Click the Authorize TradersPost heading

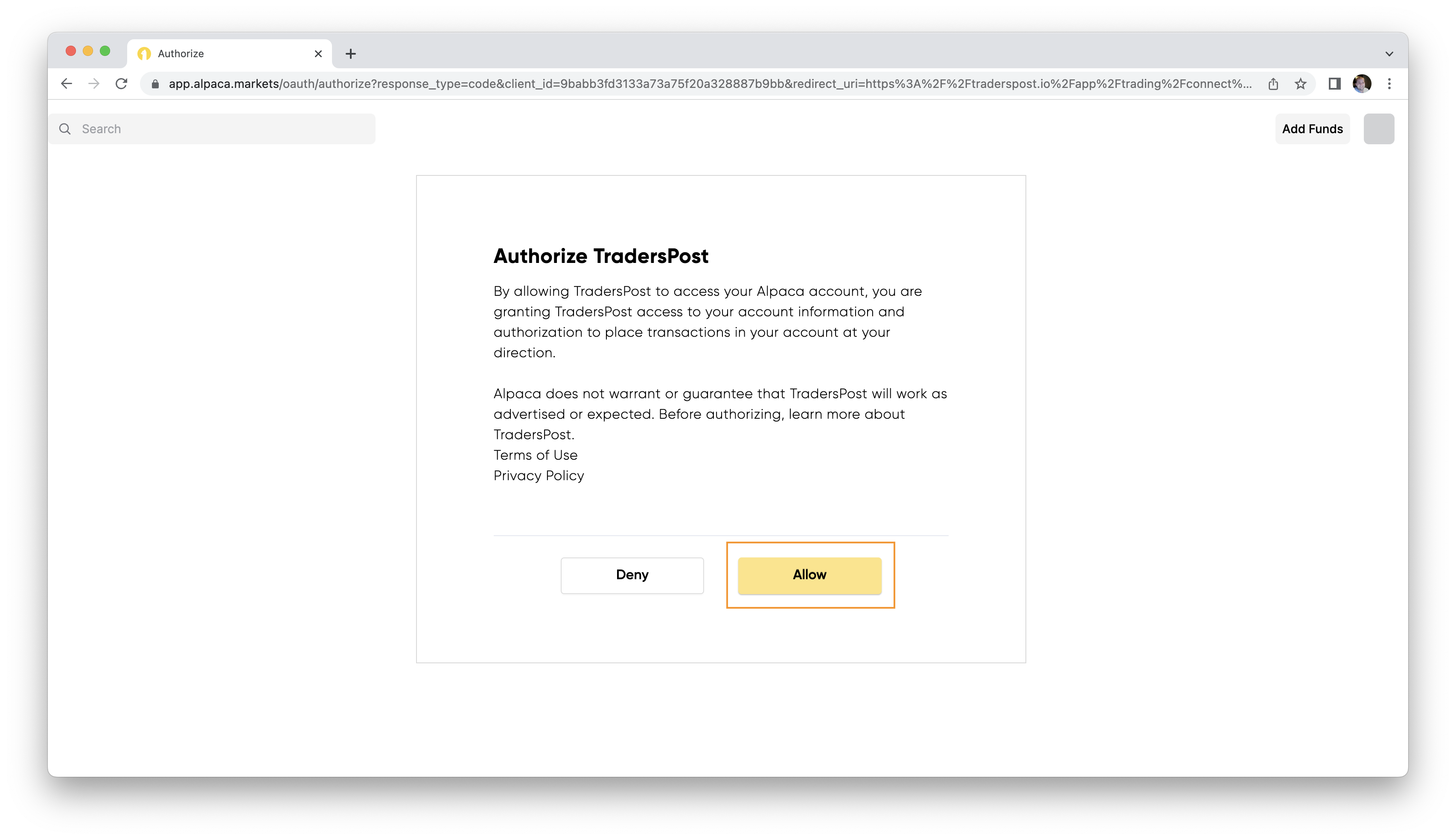tap(601, 256)
